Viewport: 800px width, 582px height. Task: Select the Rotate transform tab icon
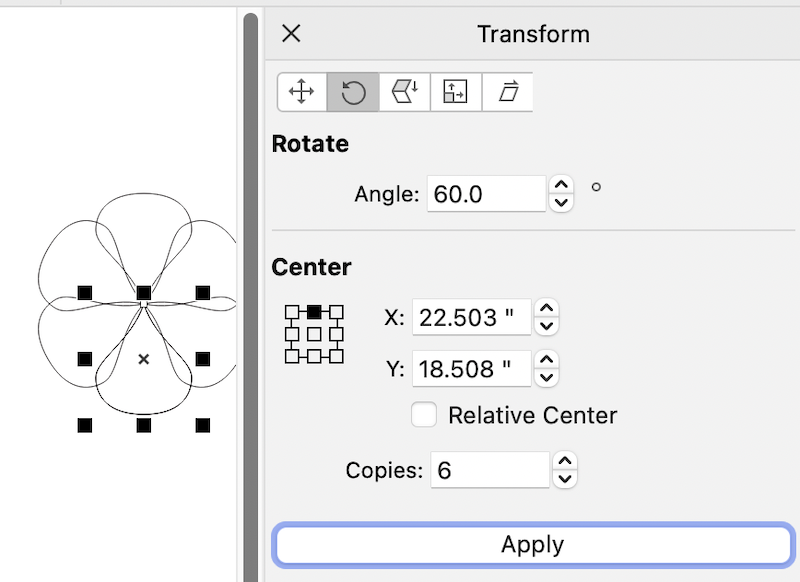(x=353, y=92)
